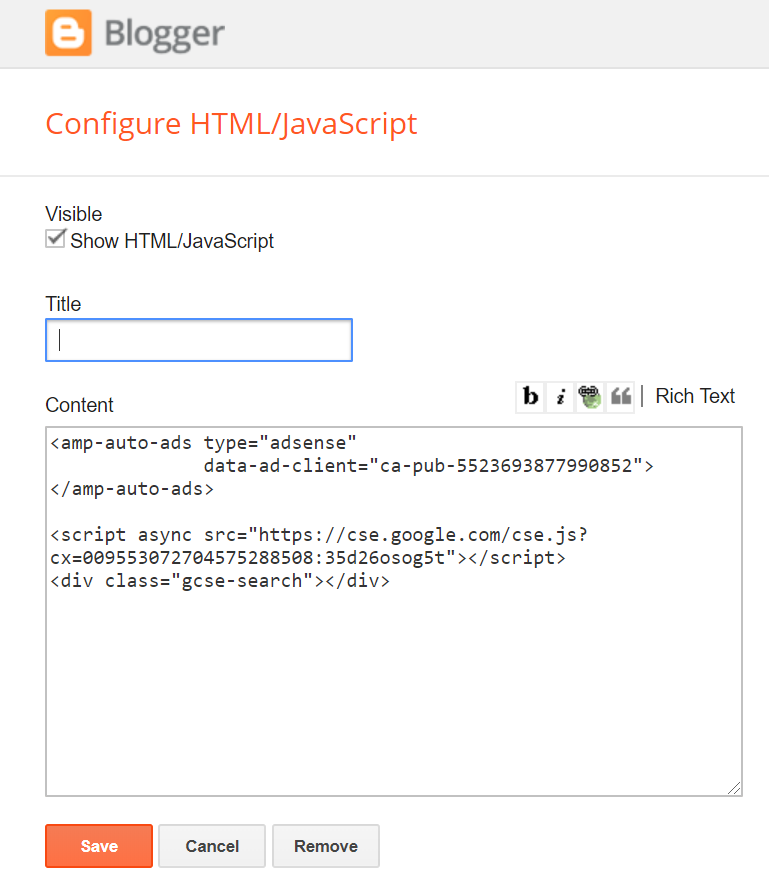The image size is (769, 876).
Task: Click the Cancel button
Action: pos(212,846)
